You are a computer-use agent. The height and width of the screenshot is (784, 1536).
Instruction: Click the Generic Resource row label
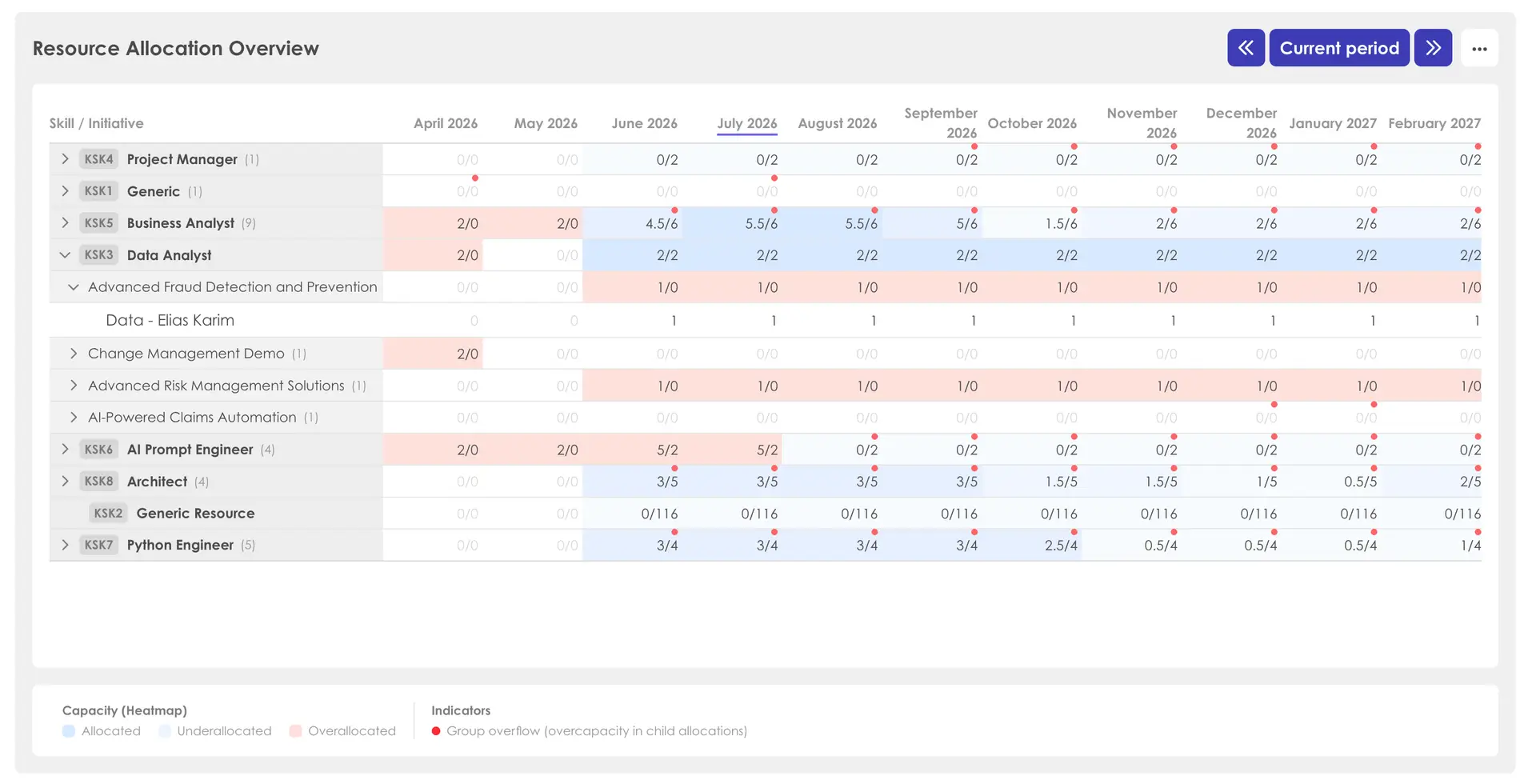click(195, 514)
